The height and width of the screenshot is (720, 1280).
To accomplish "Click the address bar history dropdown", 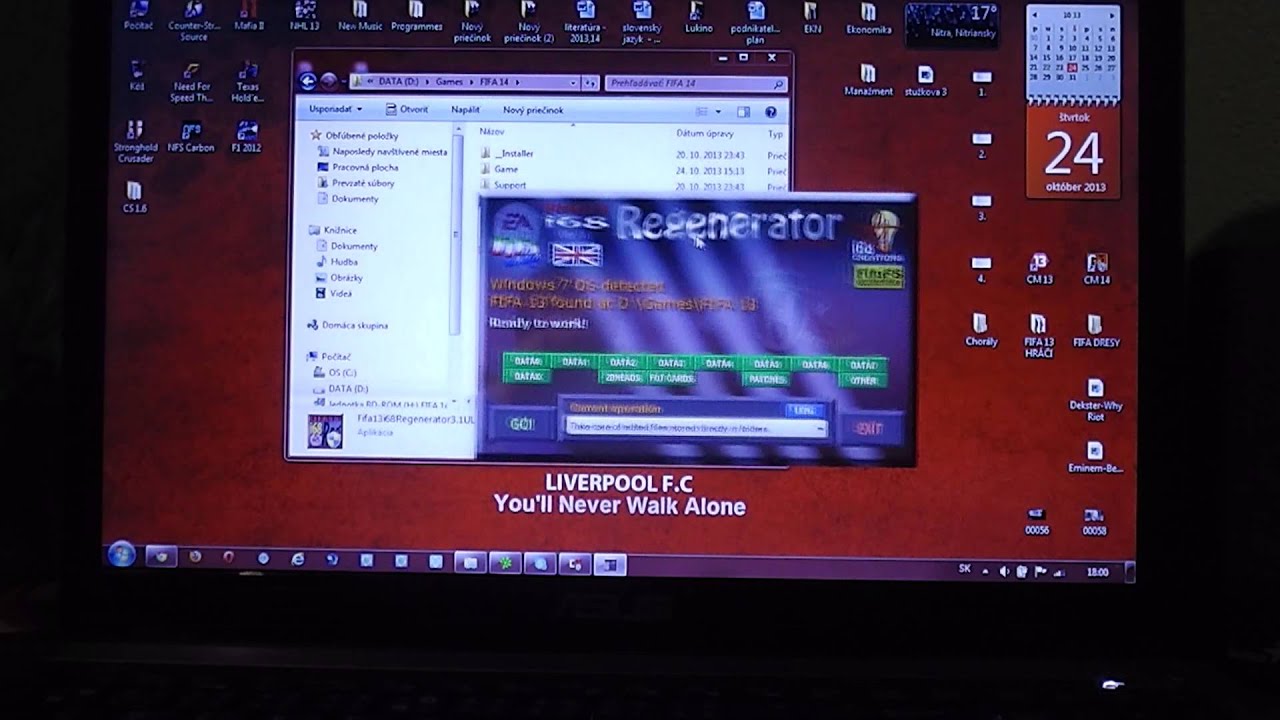I will (573, 83).
